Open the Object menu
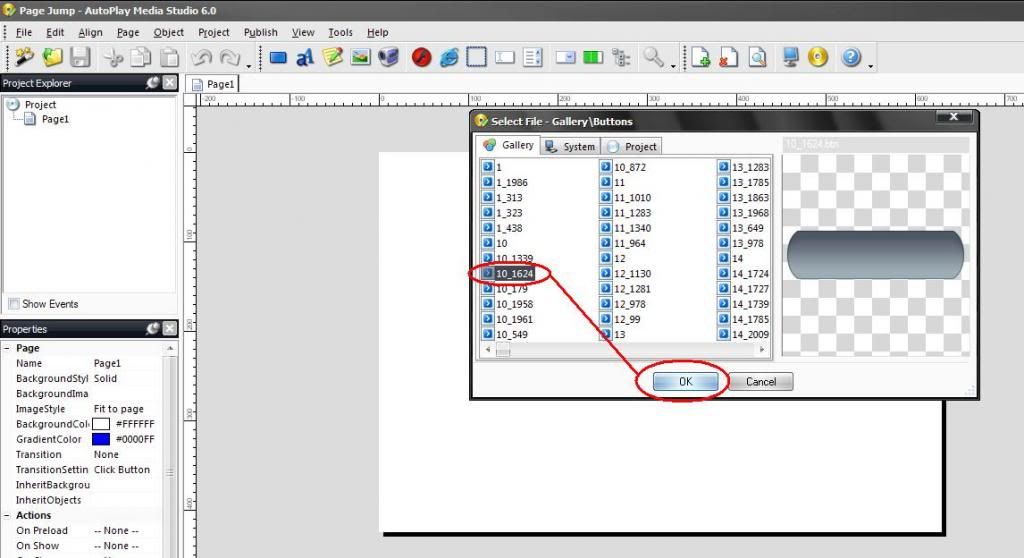The width and height of the screenshot is (1024, 558). click(168, 32)
